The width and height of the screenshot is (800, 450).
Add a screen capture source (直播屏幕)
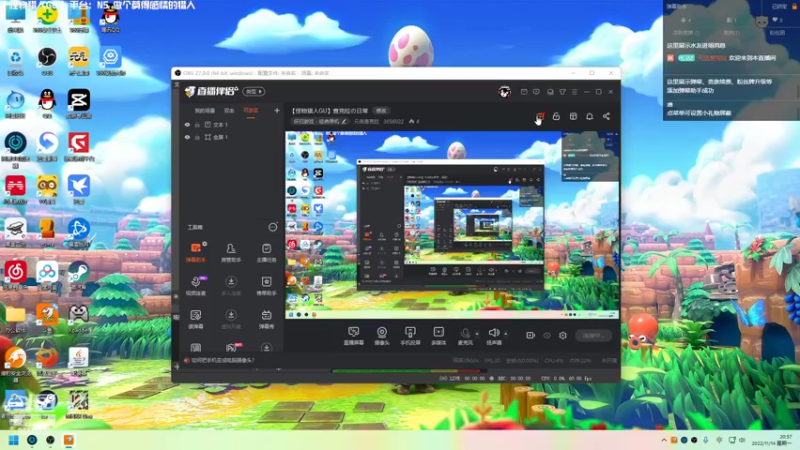354,336
